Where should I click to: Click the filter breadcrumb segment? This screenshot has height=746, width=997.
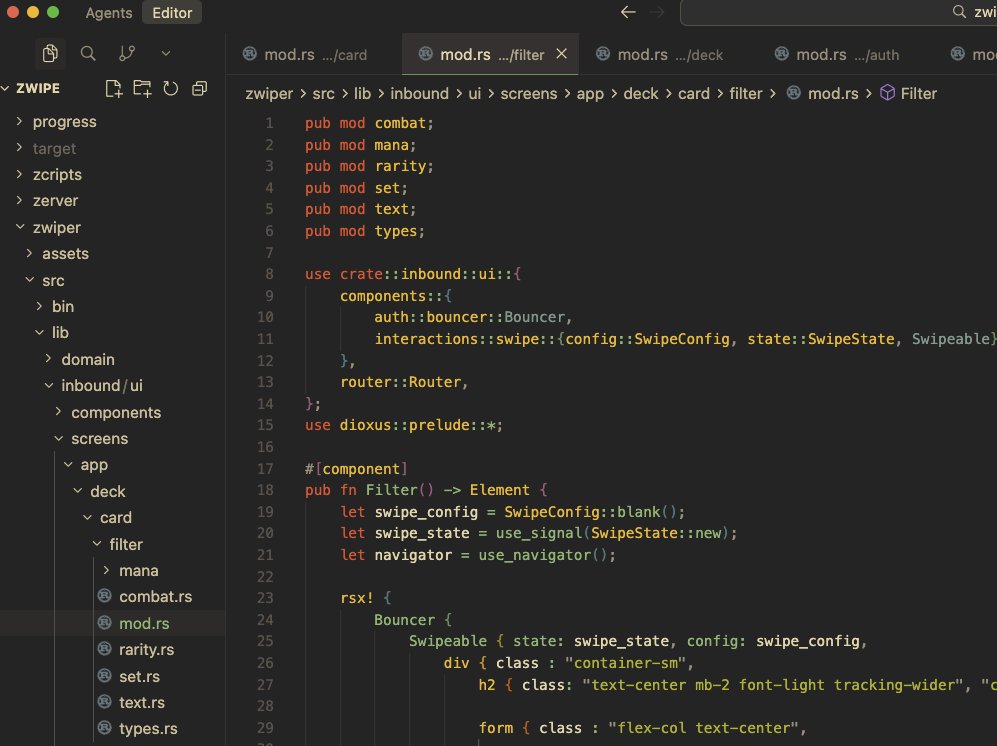tap(745, 93)
